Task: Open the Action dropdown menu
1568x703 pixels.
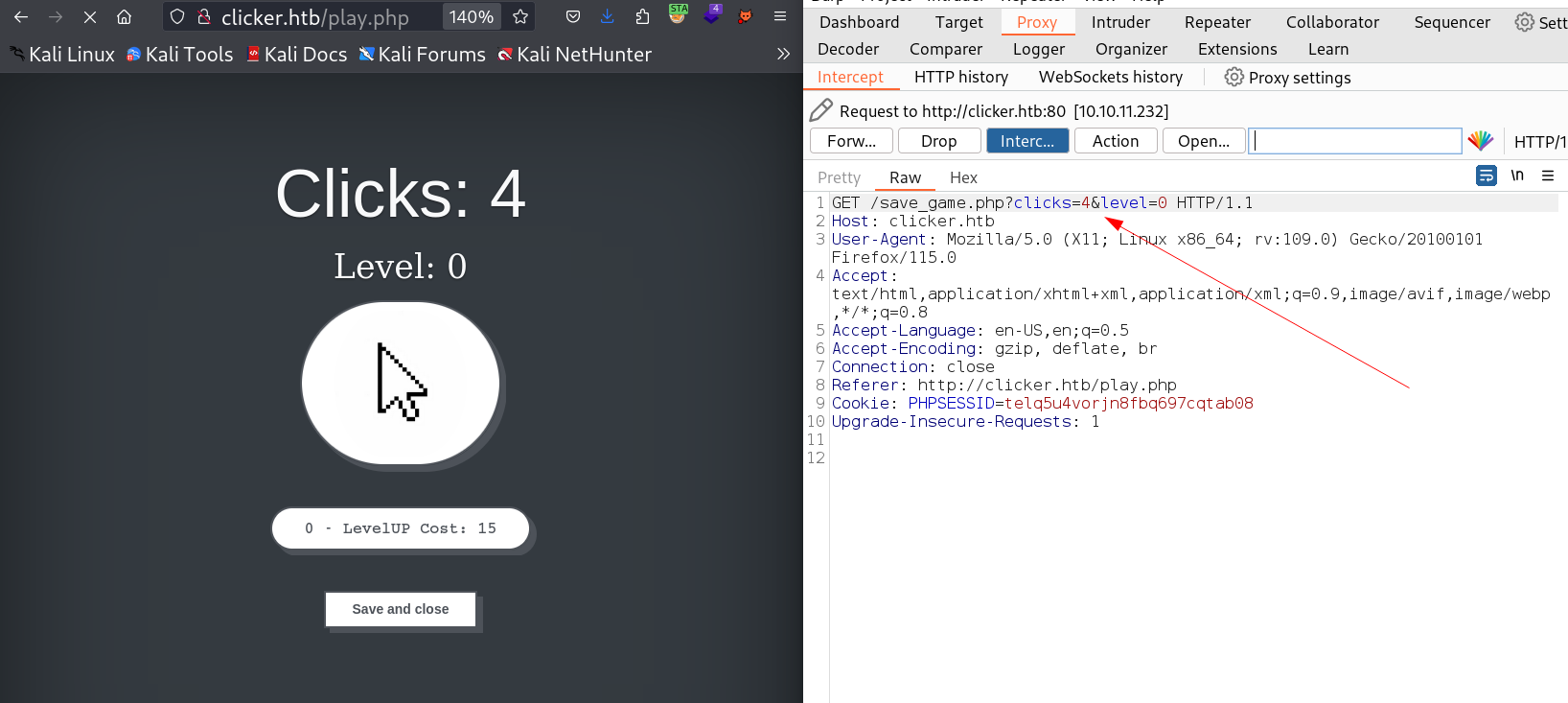Action: coord(1115,141)
